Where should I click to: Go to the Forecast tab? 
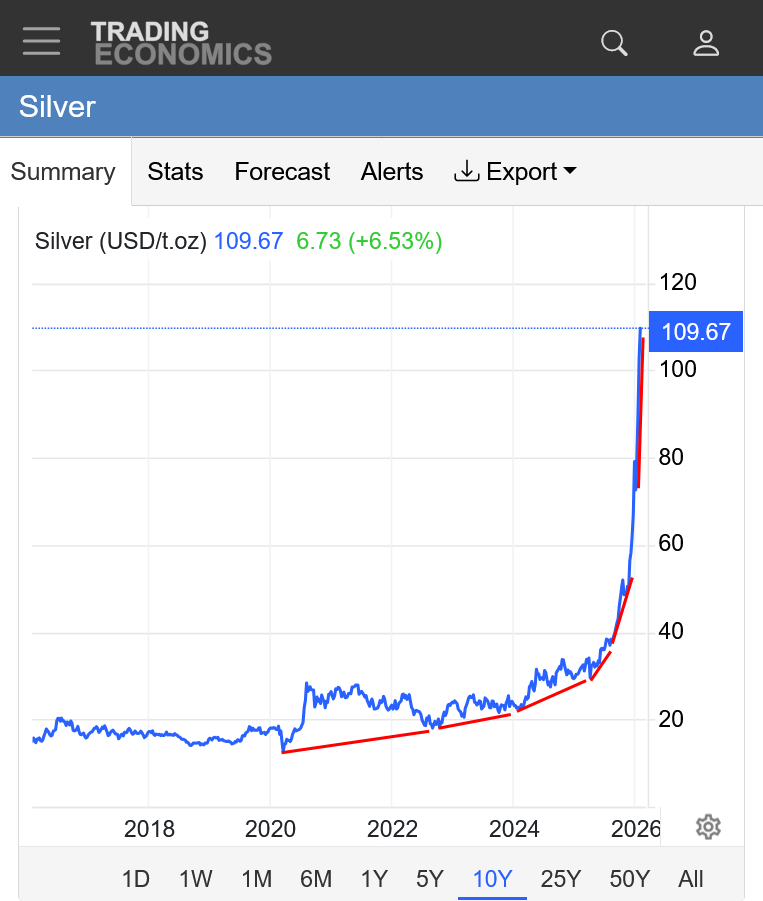pos(282,172)
